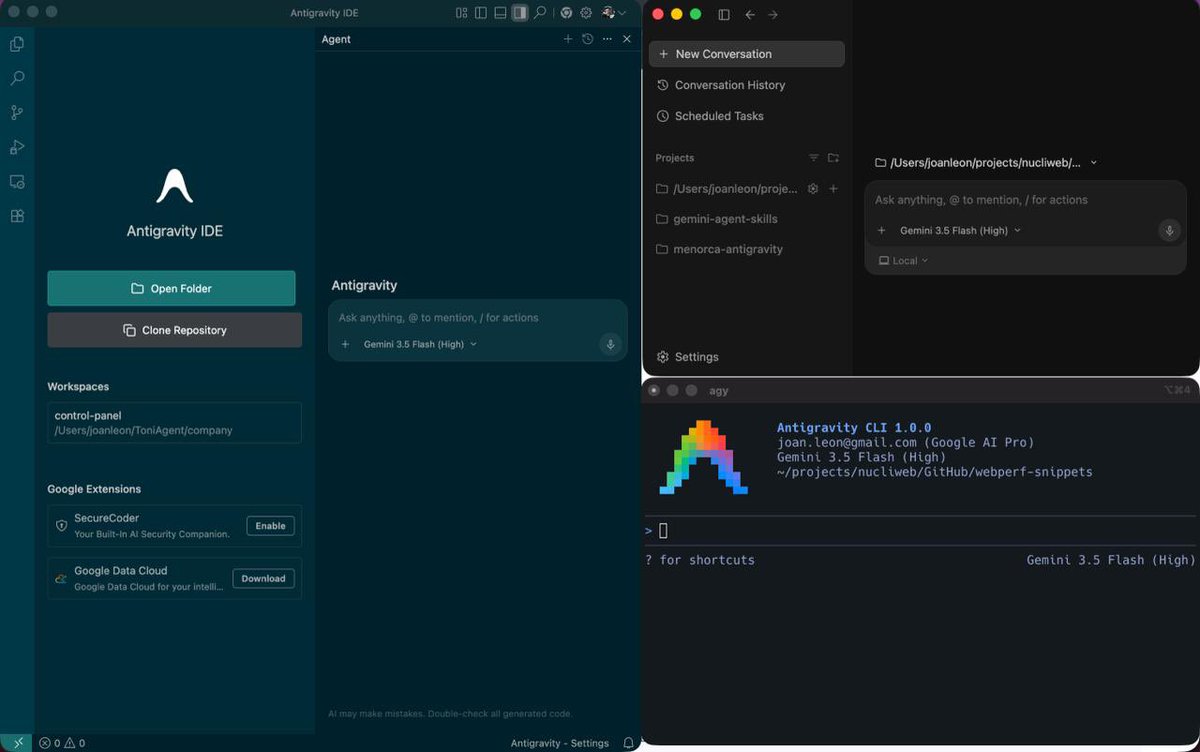Viewport: 1200px width, 752px height.
Task: Click '? for shortcuts' in the terminal
Action: pos(700,560)
